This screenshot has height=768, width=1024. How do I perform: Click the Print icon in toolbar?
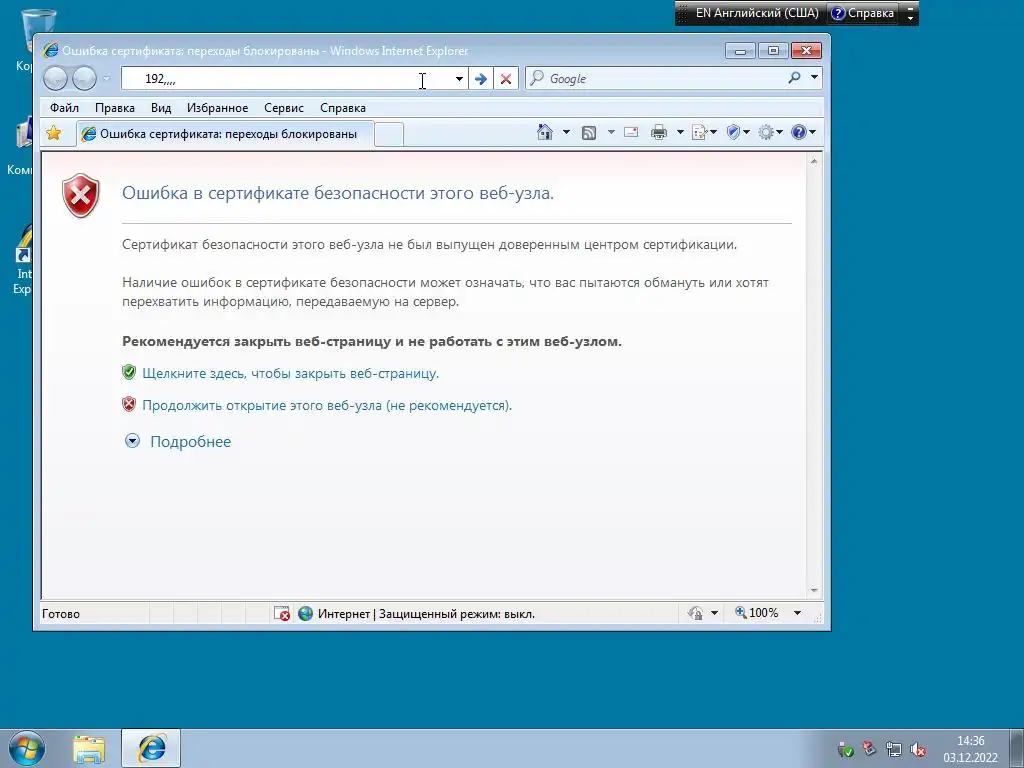(659, 133)
